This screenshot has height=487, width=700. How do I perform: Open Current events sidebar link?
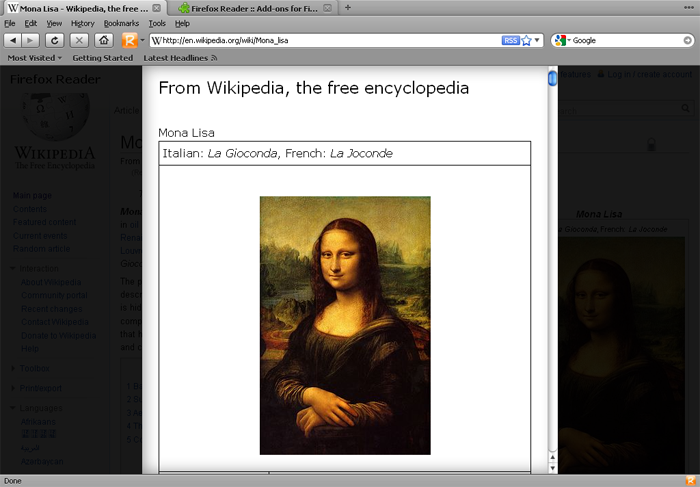[x=40, y=236]
